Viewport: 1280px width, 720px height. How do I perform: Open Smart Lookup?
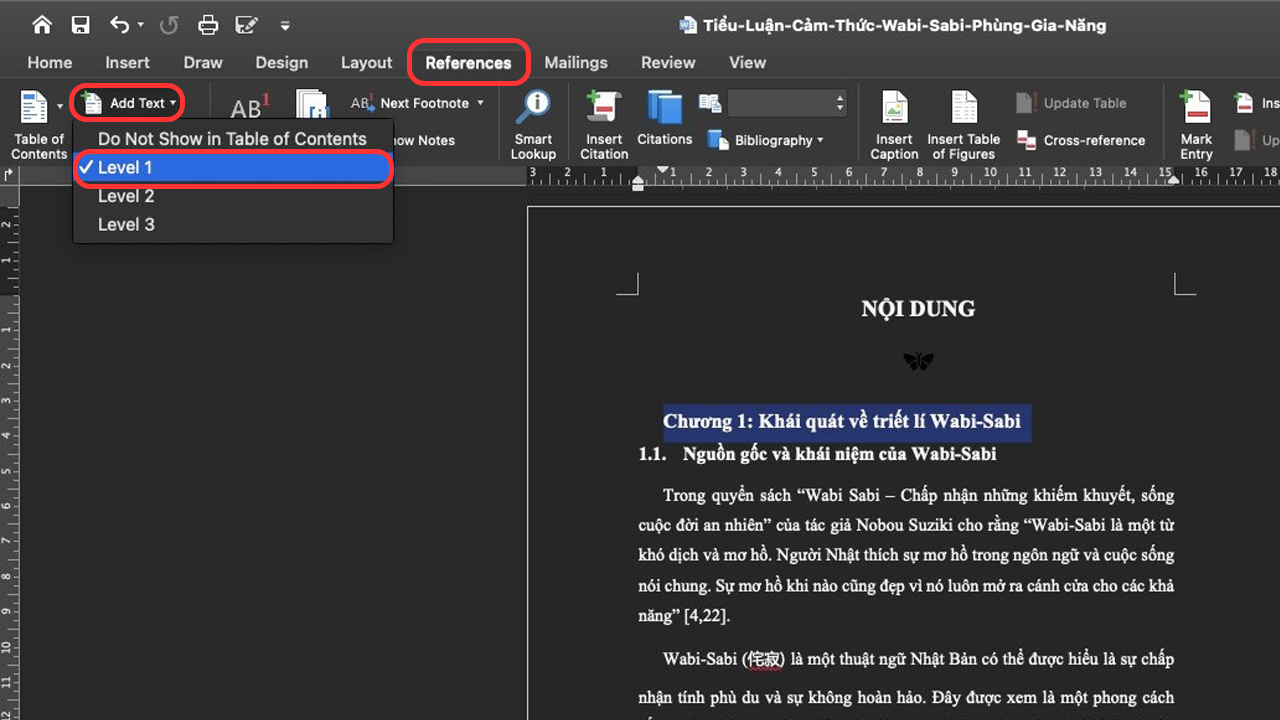point(533,125)
